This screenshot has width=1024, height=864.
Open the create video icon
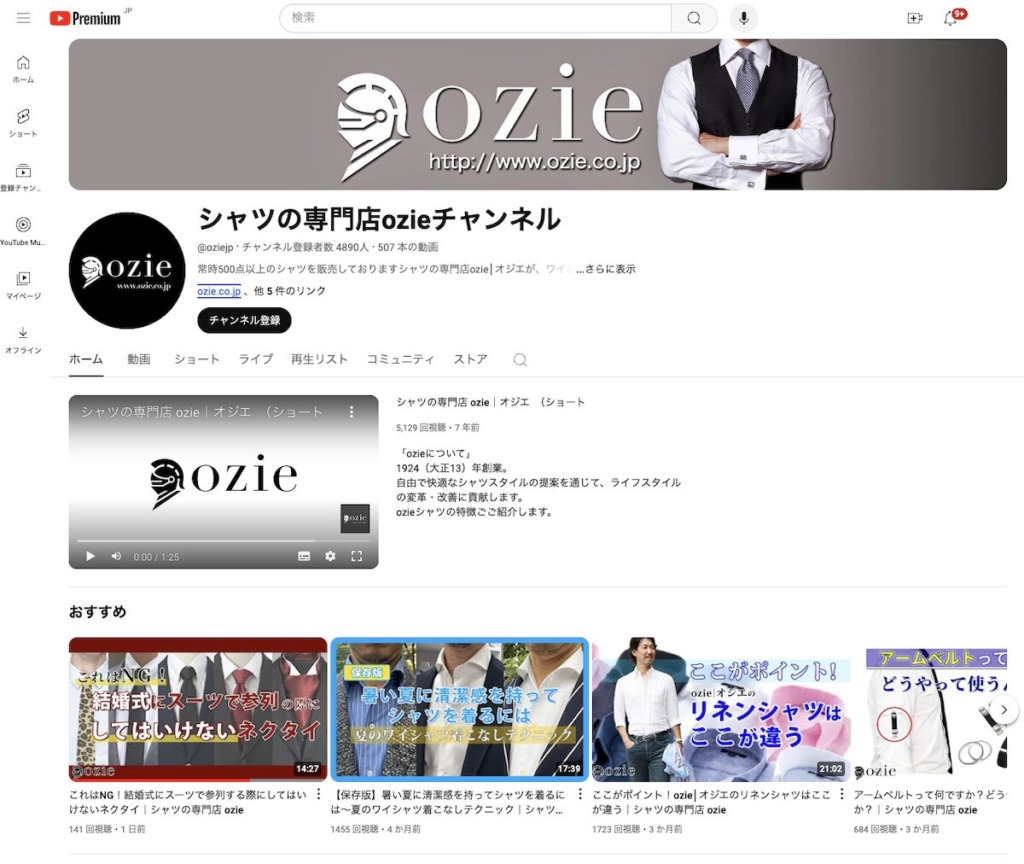tap(915, 18)
